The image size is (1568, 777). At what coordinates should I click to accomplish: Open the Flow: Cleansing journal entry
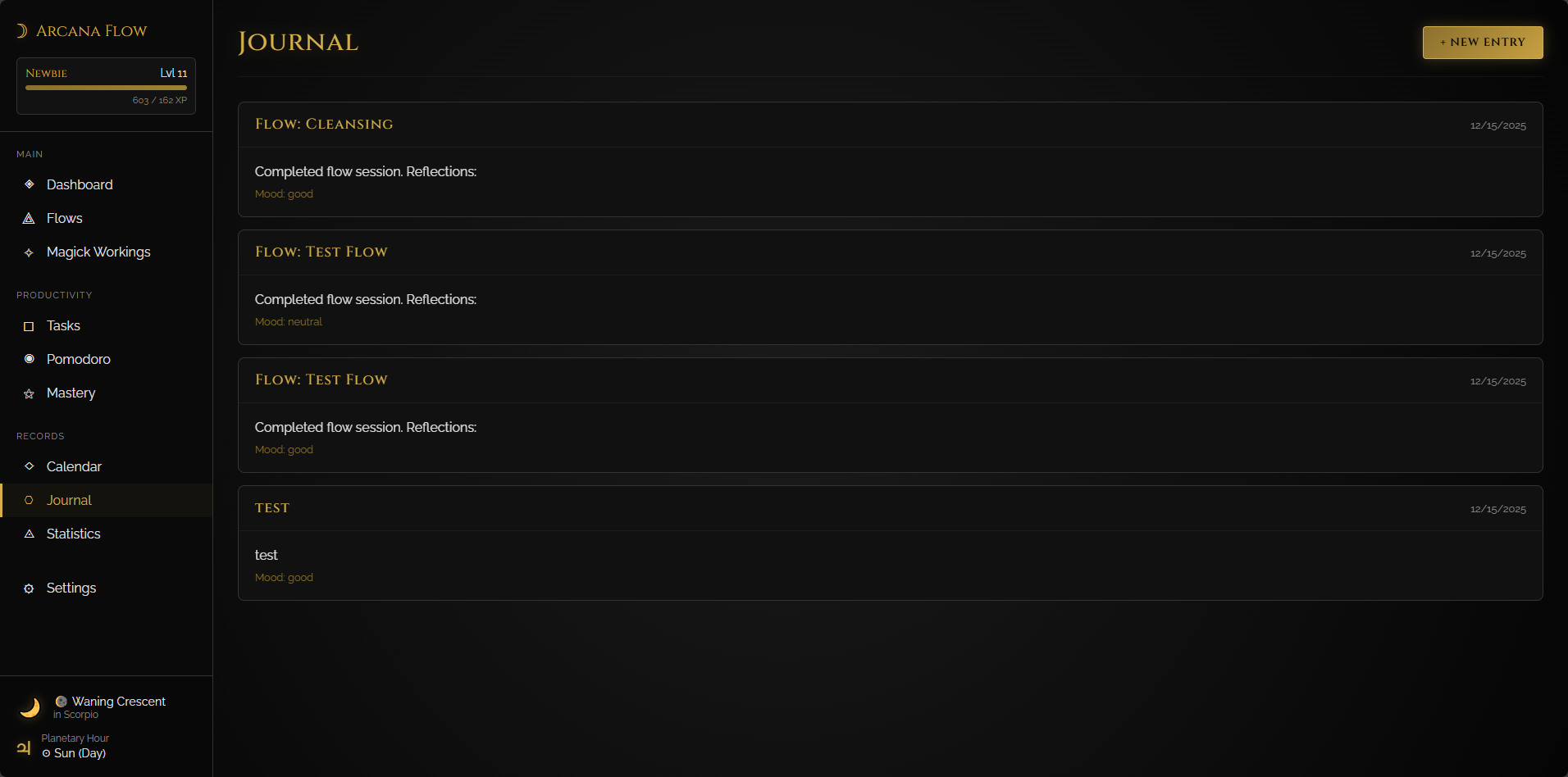pos(891,159)
